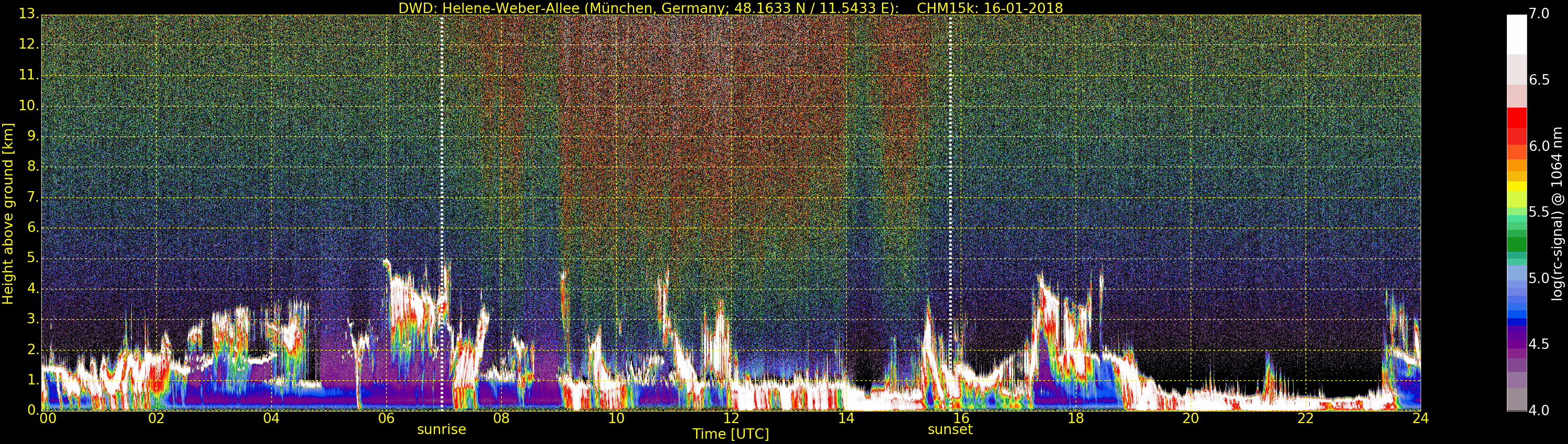Click the time axis tick label '00'

pos(48,418)
